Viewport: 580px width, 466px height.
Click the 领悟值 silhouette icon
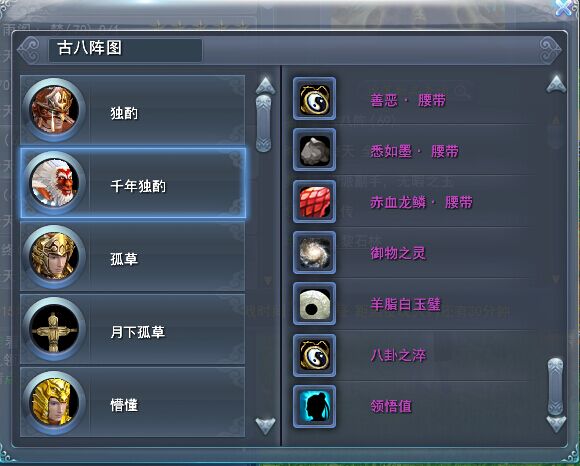click(x=314, y=406)
